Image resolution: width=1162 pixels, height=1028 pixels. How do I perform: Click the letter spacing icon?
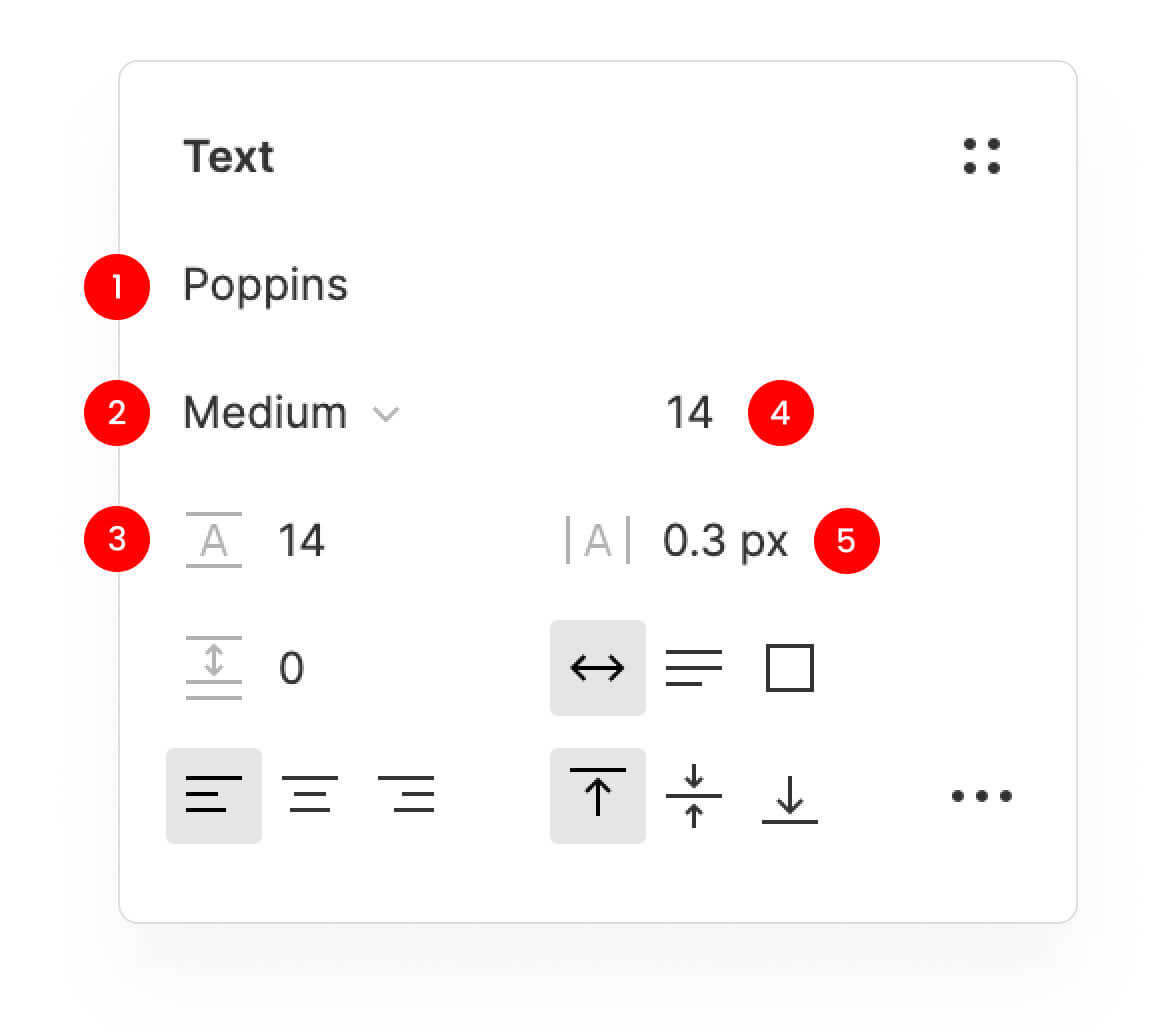point(598,541)
